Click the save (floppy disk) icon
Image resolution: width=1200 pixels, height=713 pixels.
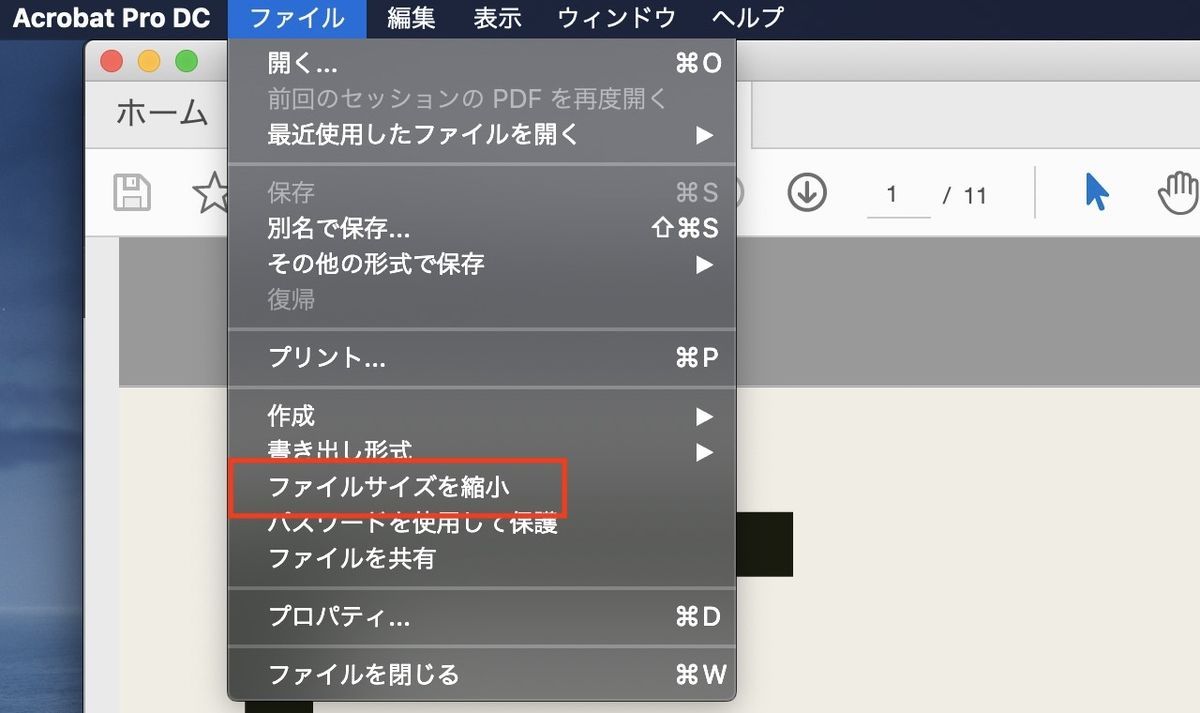[x=133, y=192]
